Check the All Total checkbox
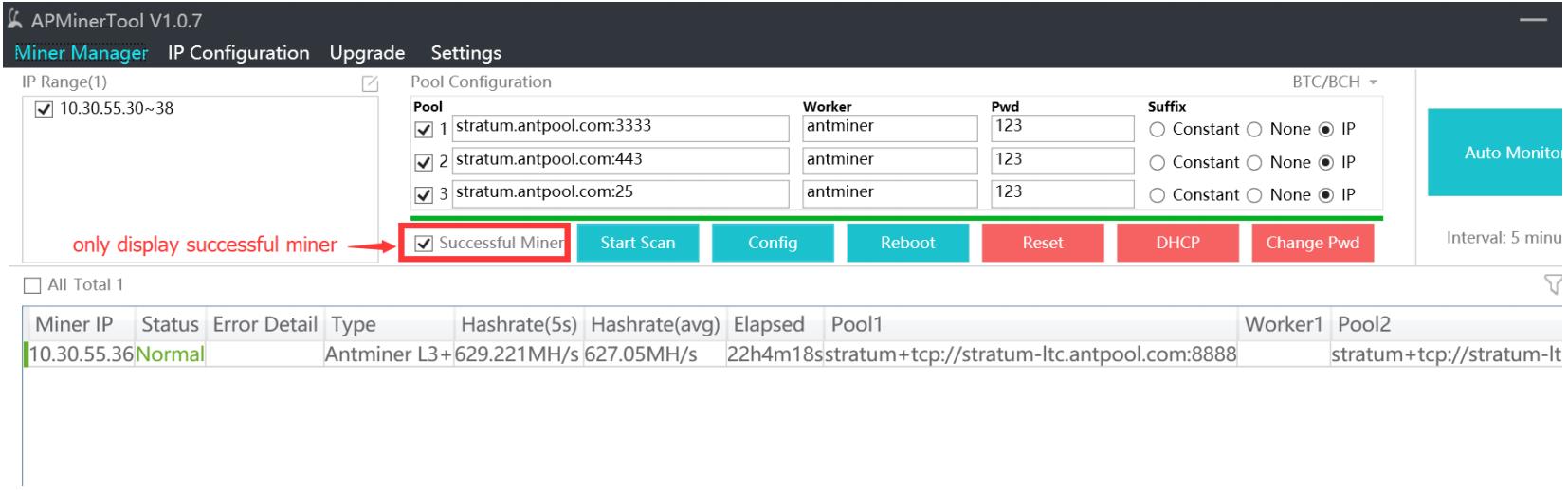Screen dimensions: 1568x490 (32, 285)
